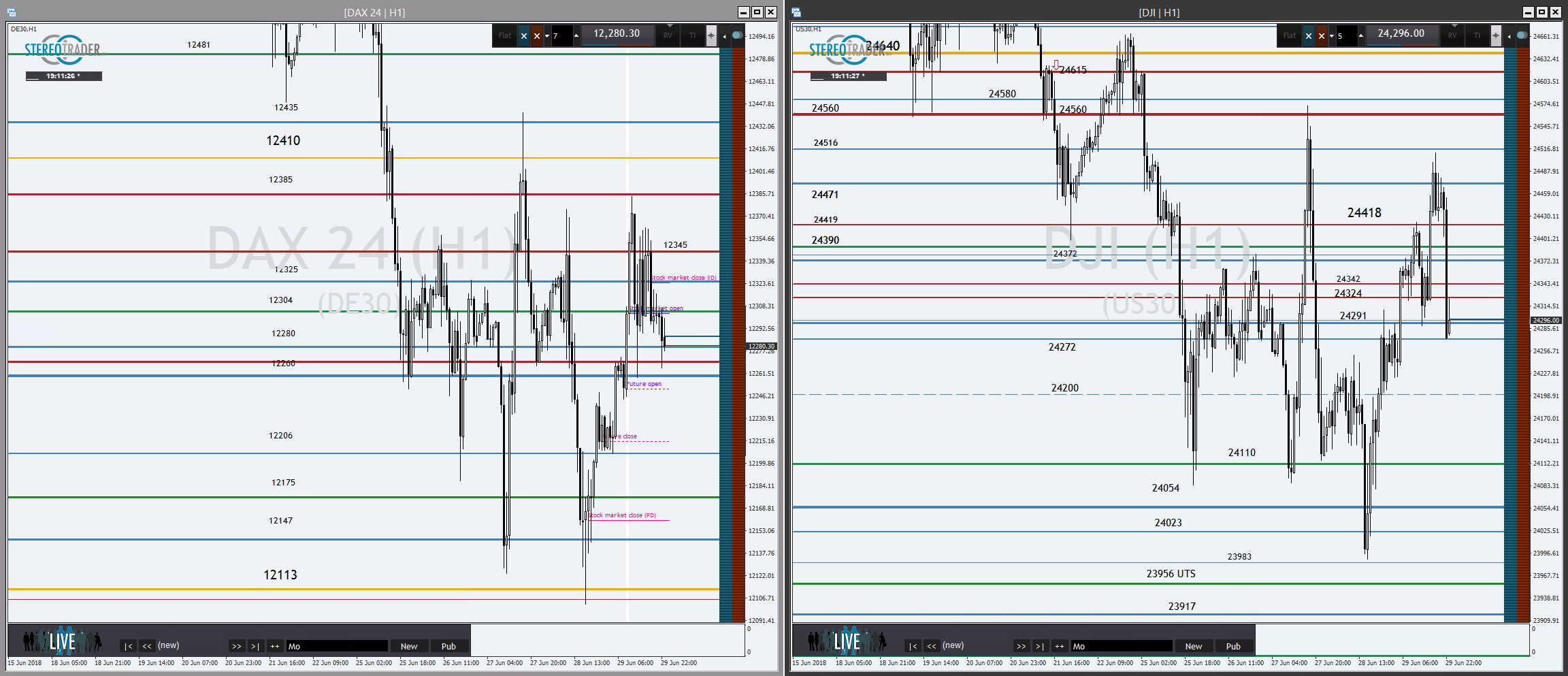Viewport: 1568px width, 676px height.
Task: Click Pub button in DJI bottom bar
Action: (x=1233, y=646)
